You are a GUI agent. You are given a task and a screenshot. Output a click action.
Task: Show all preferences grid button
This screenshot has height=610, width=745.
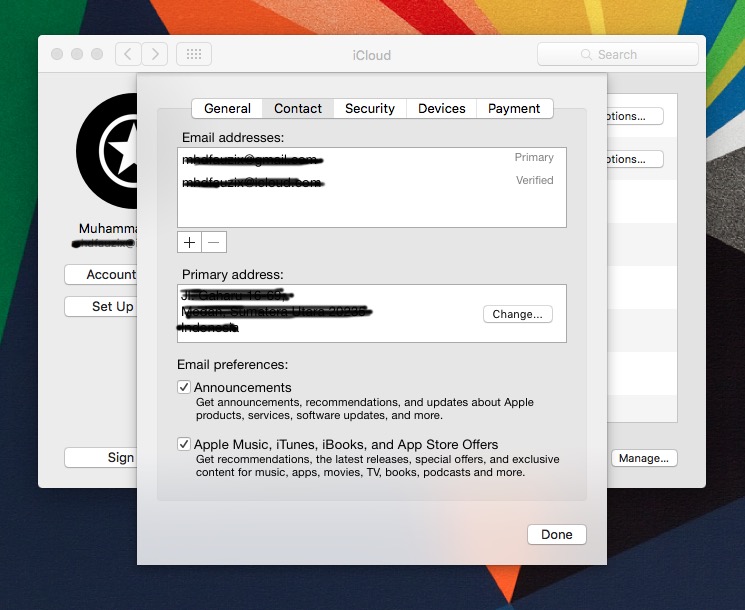point(194,54)
